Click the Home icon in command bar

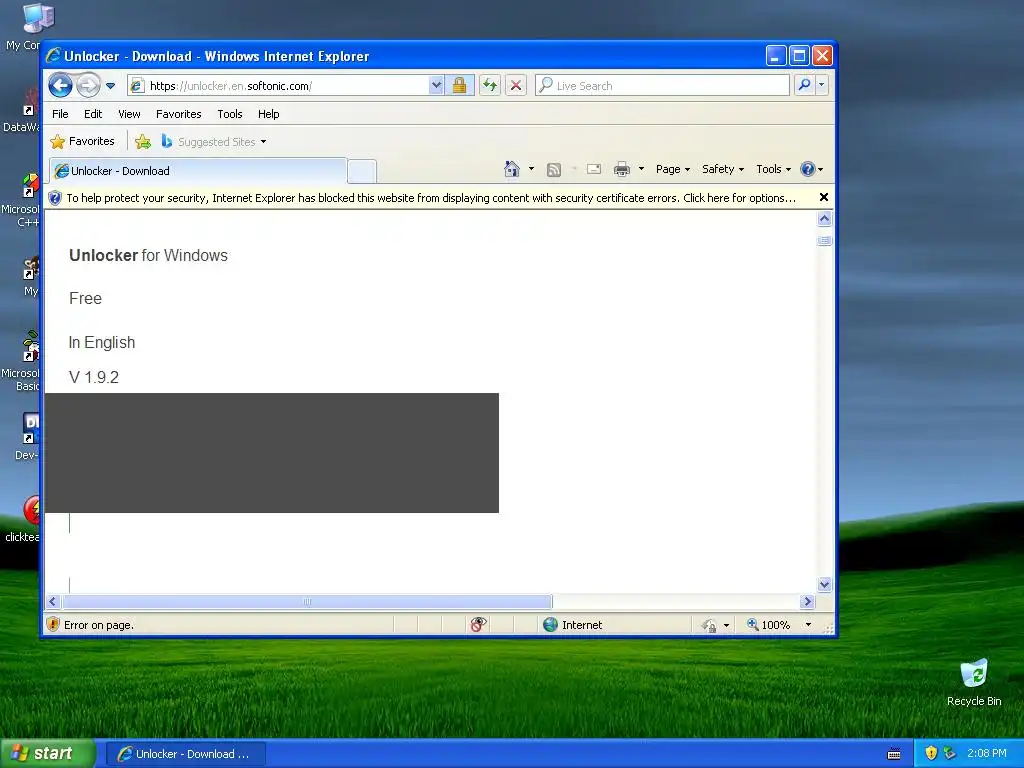pos(512,169)
